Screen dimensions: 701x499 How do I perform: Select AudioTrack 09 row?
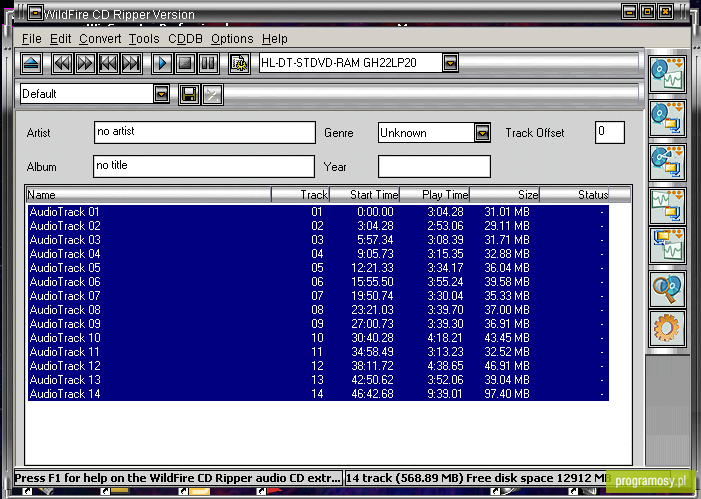coord(318,324)
